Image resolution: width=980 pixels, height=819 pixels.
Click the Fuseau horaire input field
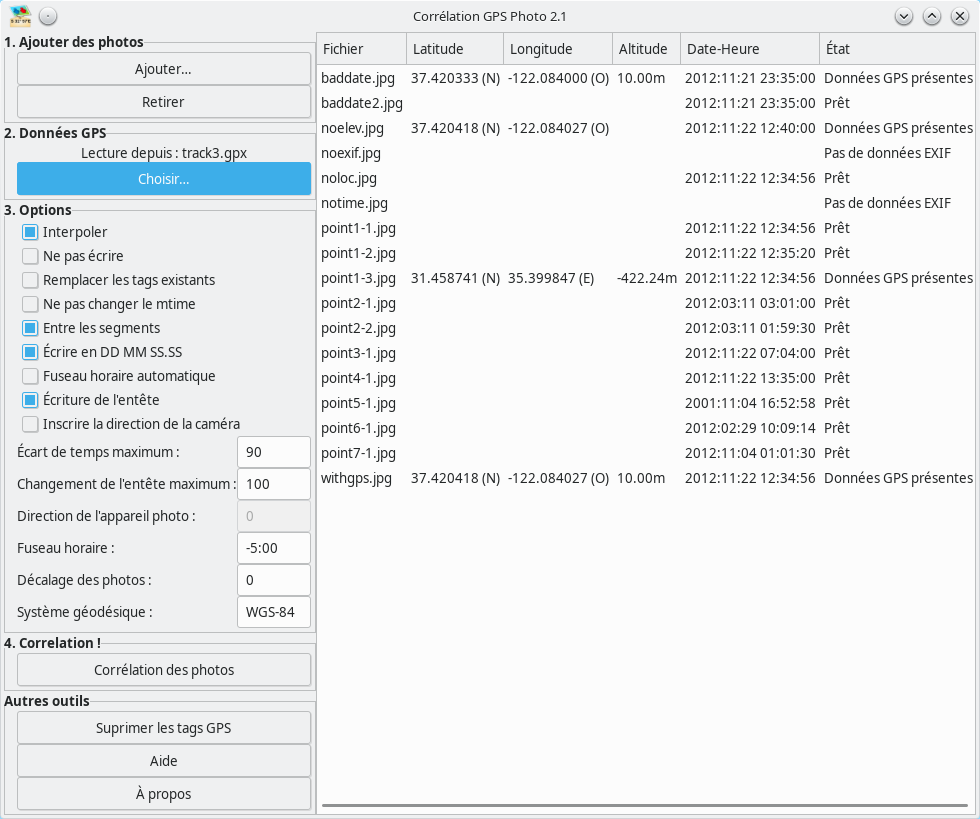tap(273, 548)
